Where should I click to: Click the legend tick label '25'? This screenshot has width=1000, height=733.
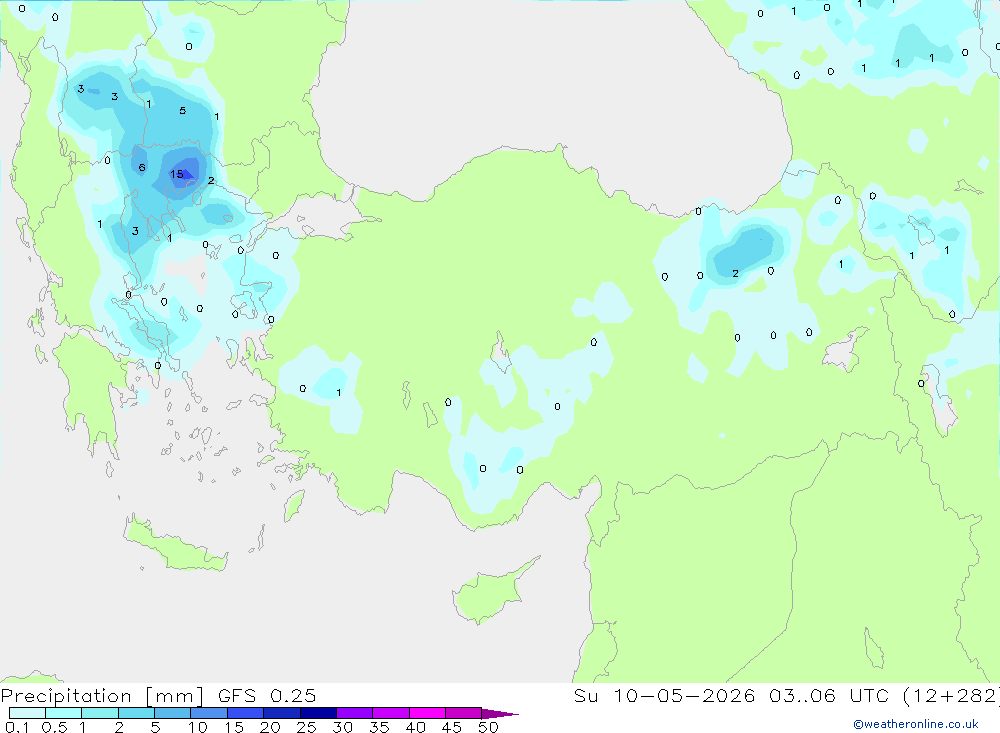306,727
